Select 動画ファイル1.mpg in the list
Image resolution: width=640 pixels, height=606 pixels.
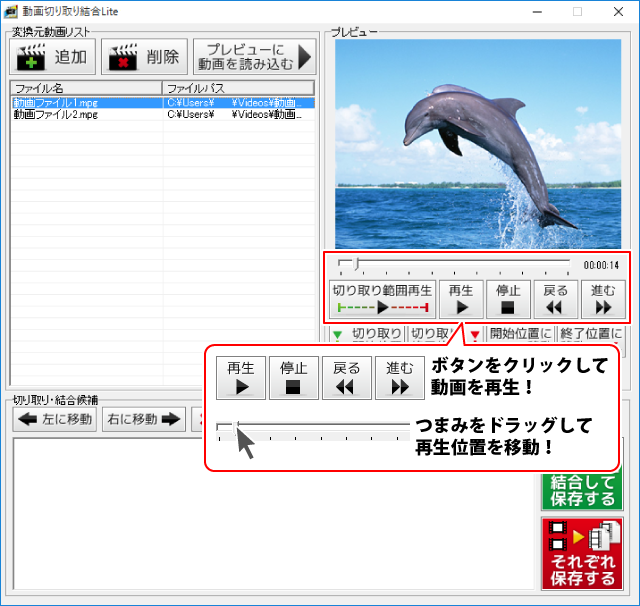tap(56, 102)
